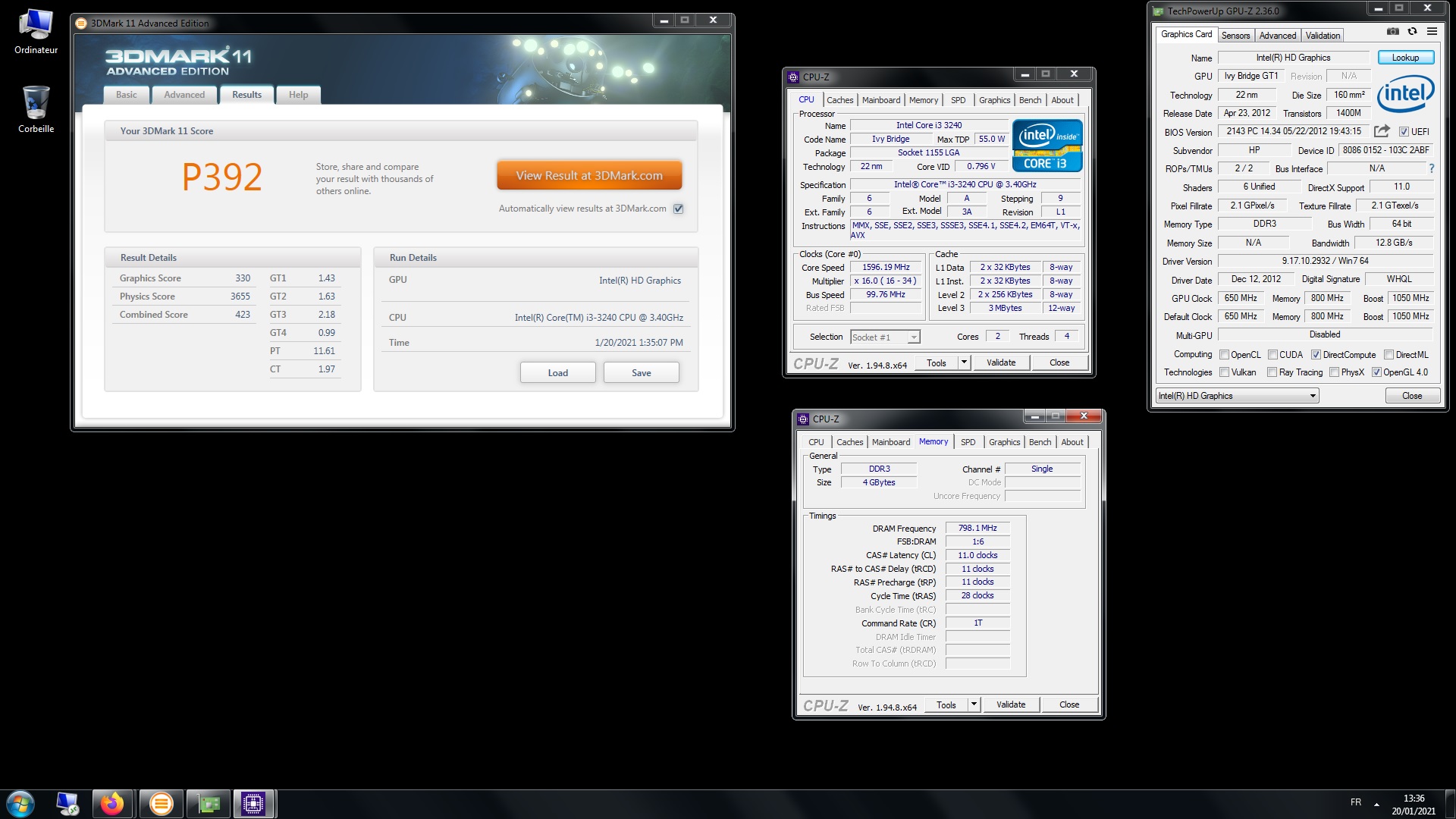Screen dimensions: 1456x819
Task: Toggle automatically view results at 3DMark.com
Action: [679, 209]
